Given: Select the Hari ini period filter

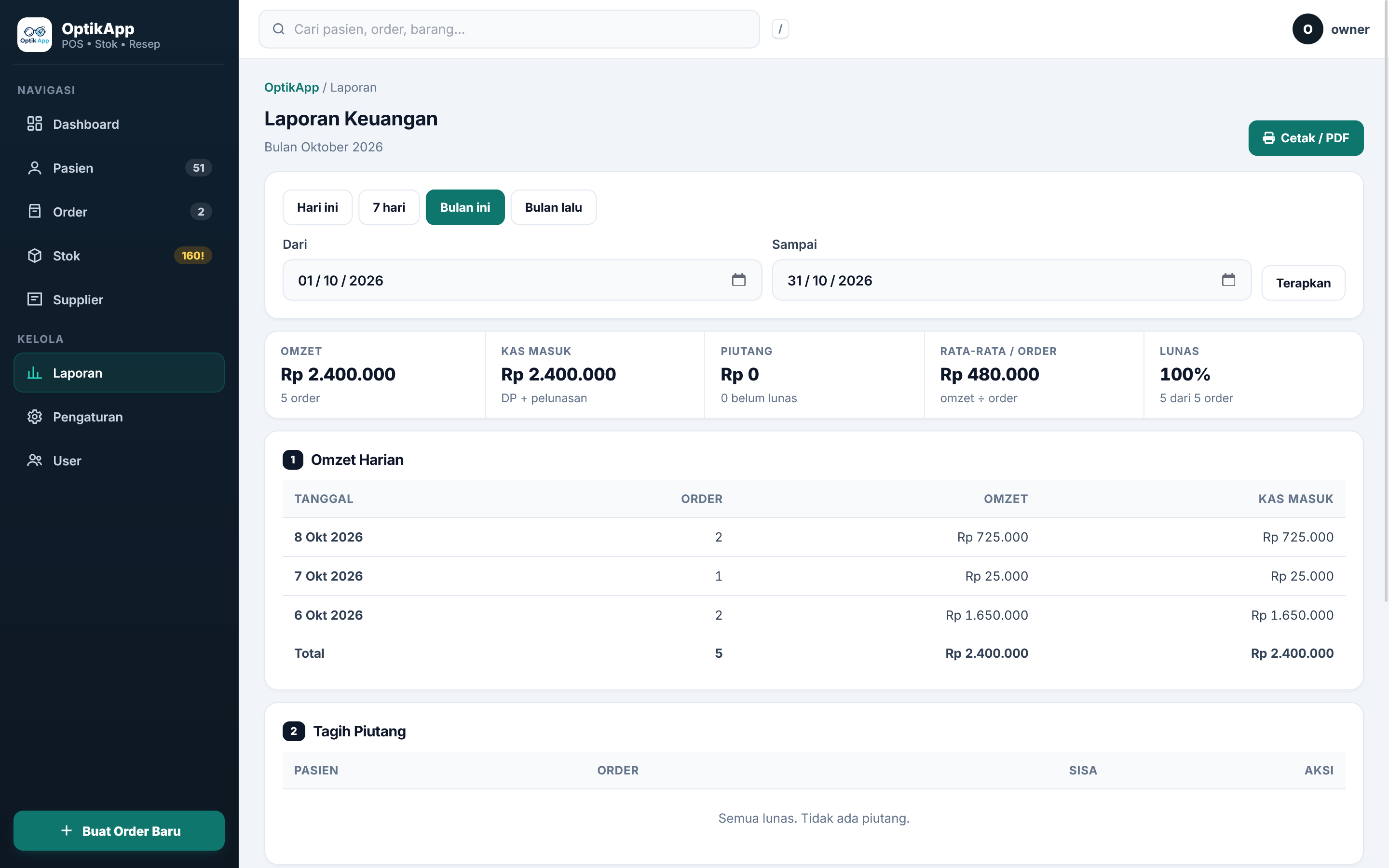Looking at the screenshot, I should point(317,207).
